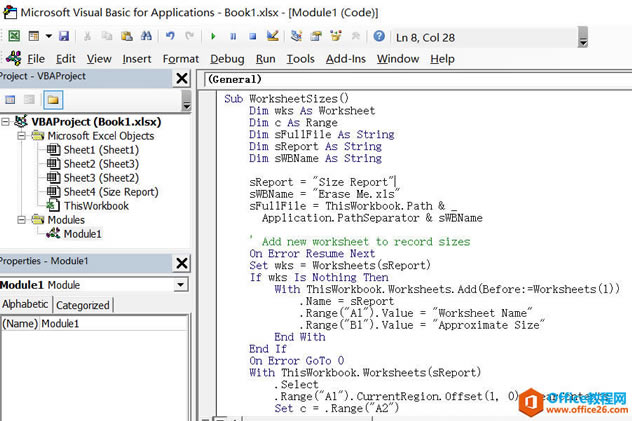632x421 pixels.
Task: Click the Copy toolbar icon
Action: pyautogui.click(x=107, y=36)
